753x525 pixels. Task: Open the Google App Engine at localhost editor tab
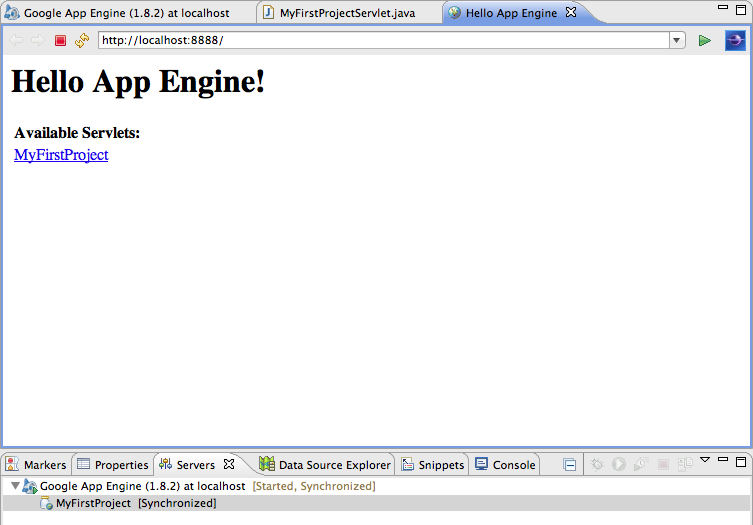pos(125,13)
